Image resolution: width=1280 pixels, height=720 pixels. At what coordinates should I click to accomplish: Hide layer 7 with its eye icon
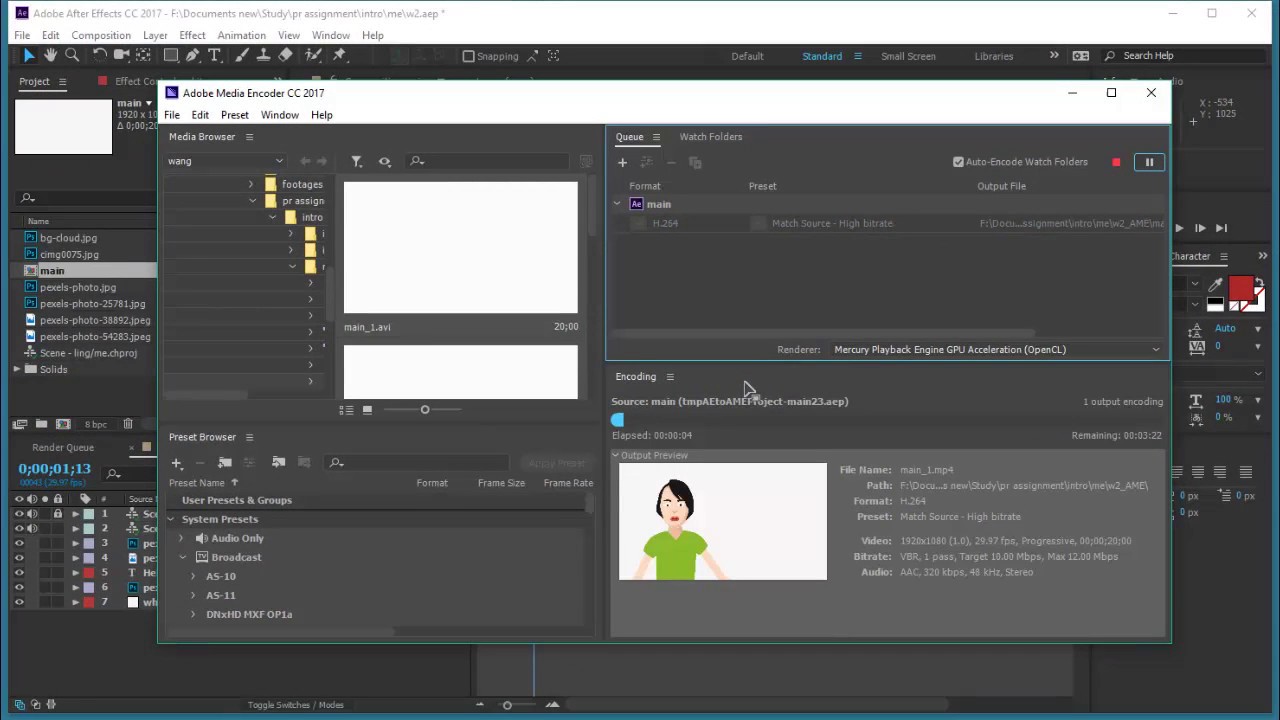19,602
